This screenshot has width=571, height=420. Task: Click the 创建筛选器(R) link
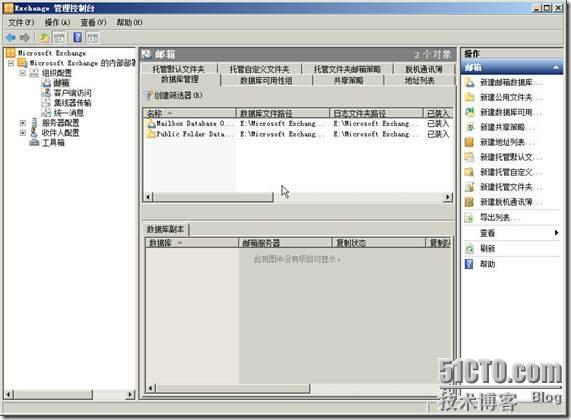pos(178,95)
